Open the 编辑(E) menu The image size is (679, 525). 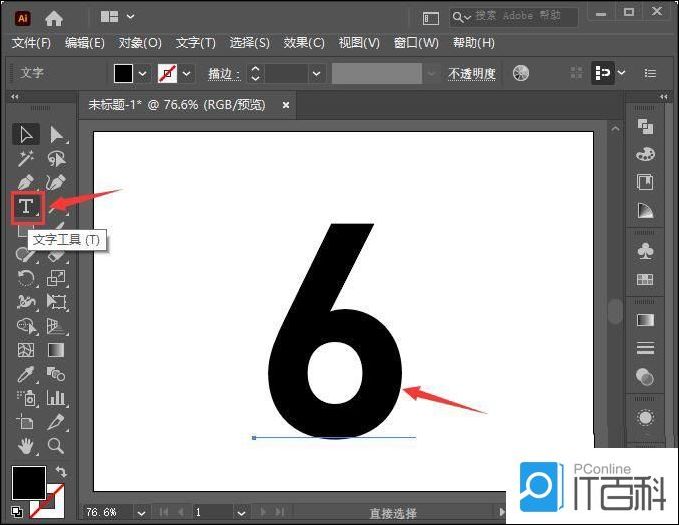(84, 43)
